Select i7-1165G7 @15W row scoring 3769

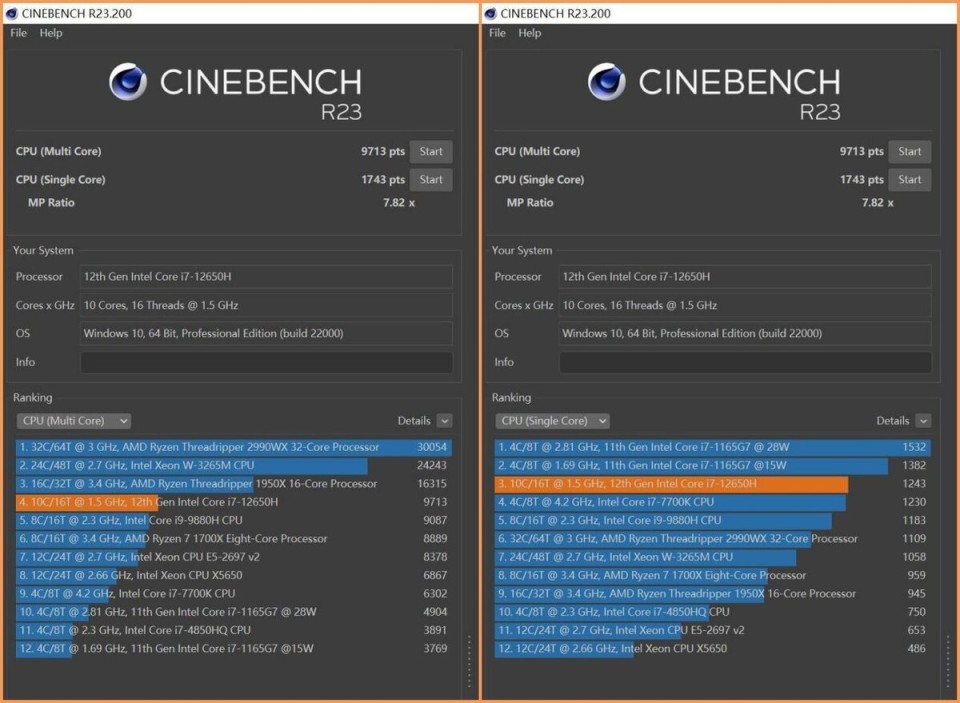(234, 648)
